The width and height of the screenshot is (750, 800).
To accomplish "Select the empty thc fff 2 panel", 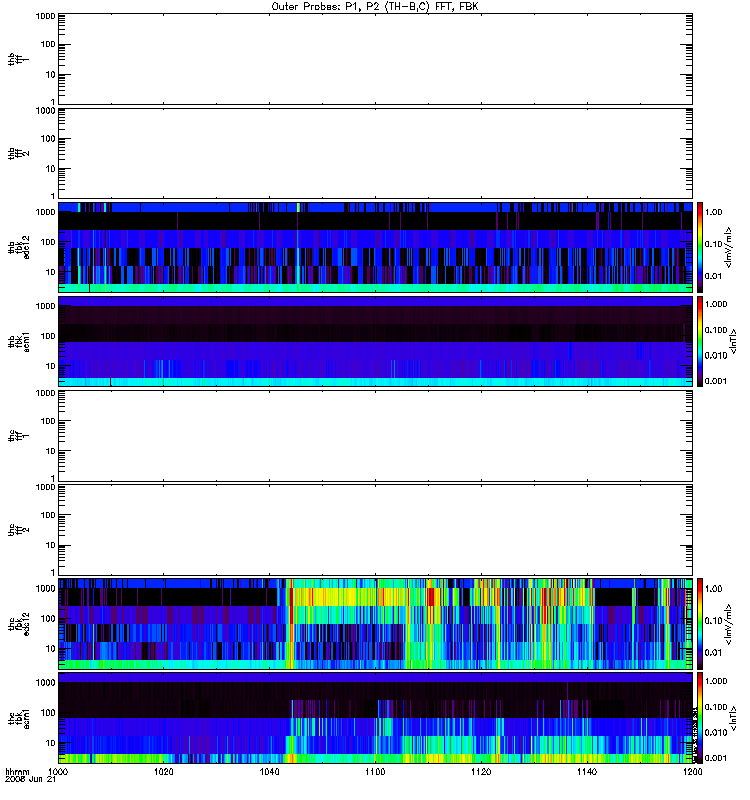I will (375, 529).
